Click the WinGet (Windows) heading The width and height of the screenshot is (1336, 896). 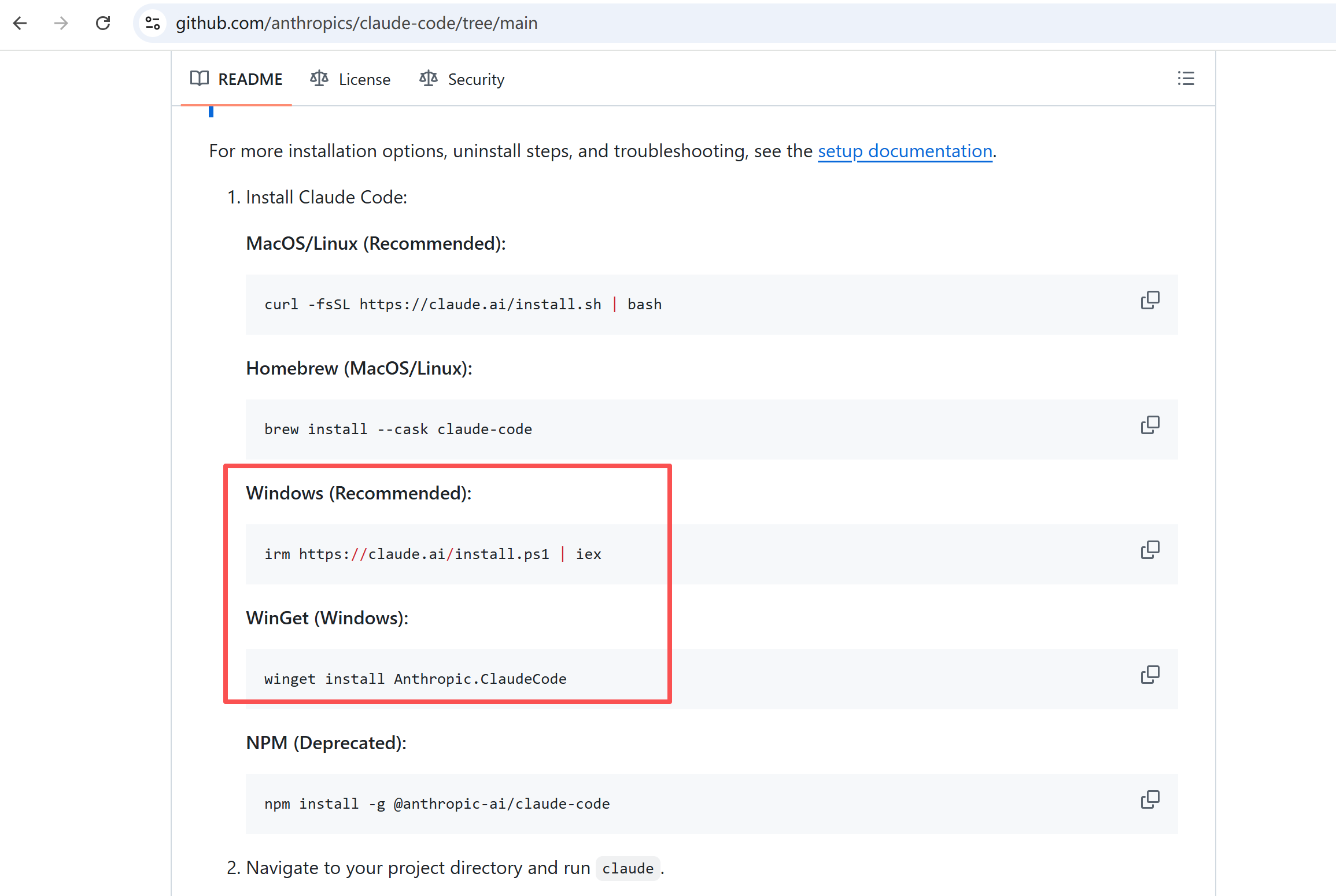[x=327, y=618]
